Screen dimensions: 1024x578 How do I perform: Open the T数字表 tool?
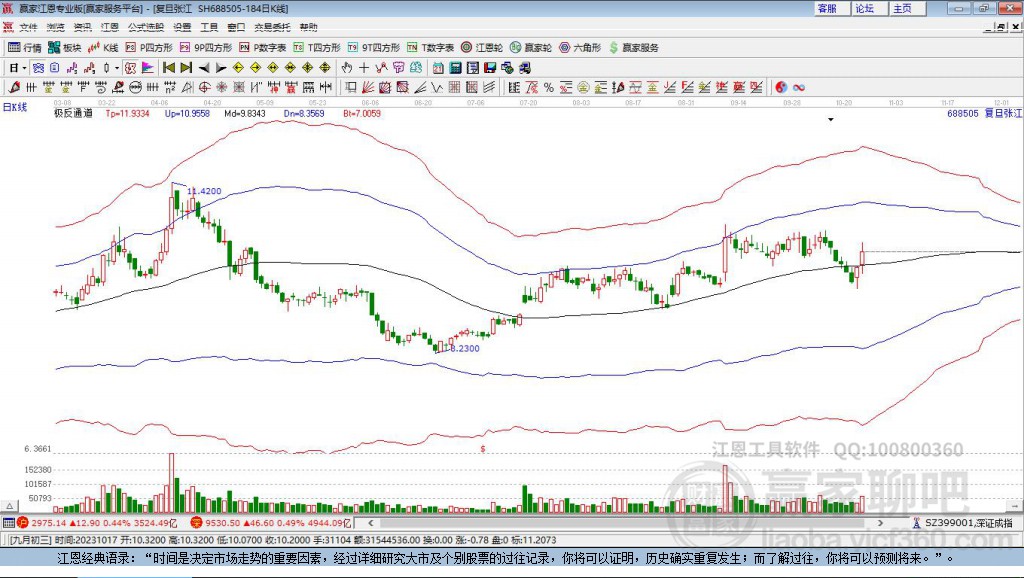coord(430,48)
